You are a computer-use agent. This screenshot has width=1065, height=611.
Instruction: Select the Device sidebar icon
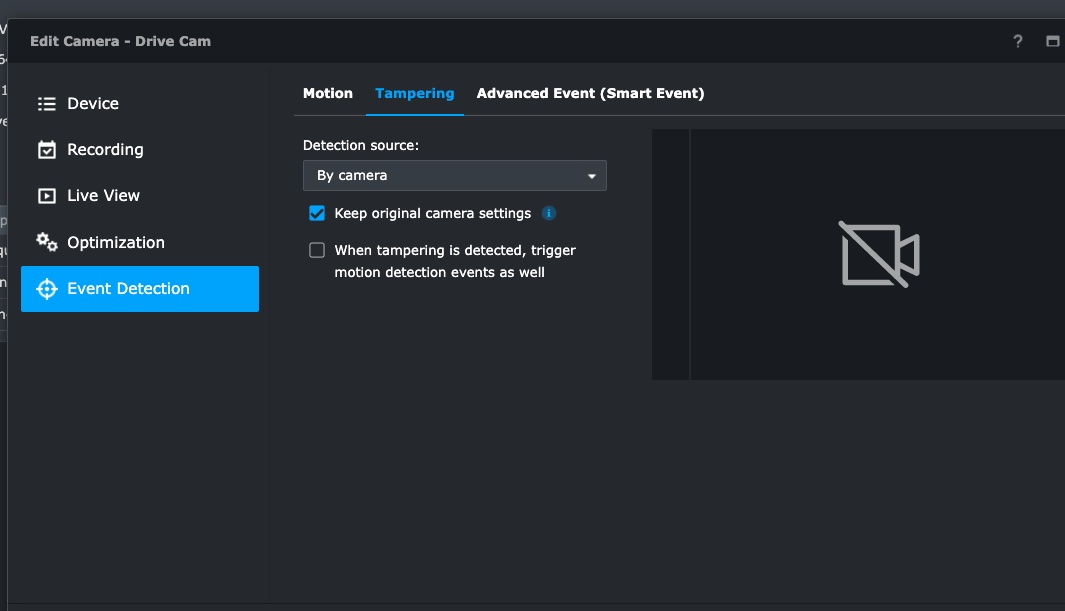coord(46,103)
